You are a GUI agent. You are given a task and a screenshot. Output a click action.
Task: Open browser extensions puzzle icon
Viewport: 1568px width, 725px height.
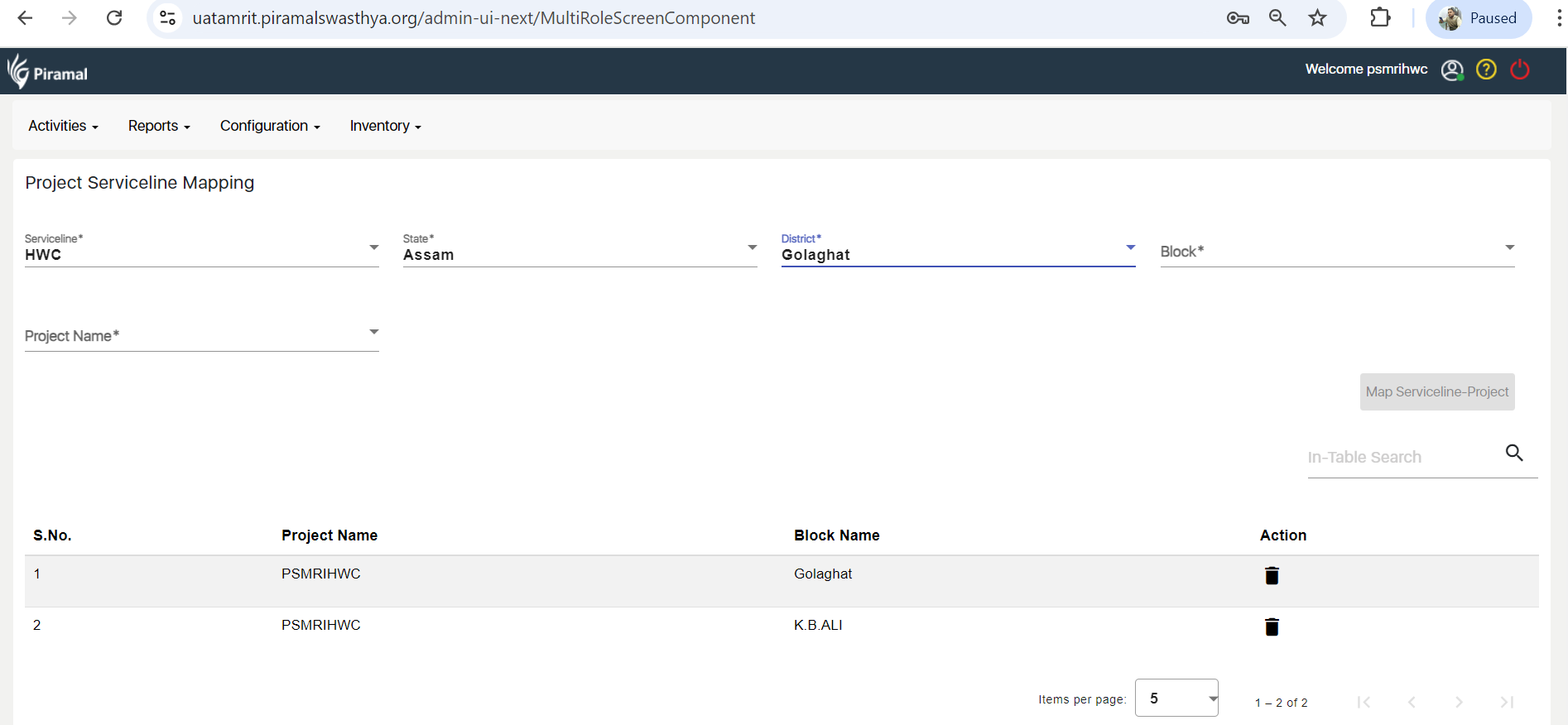[1380, 18]
